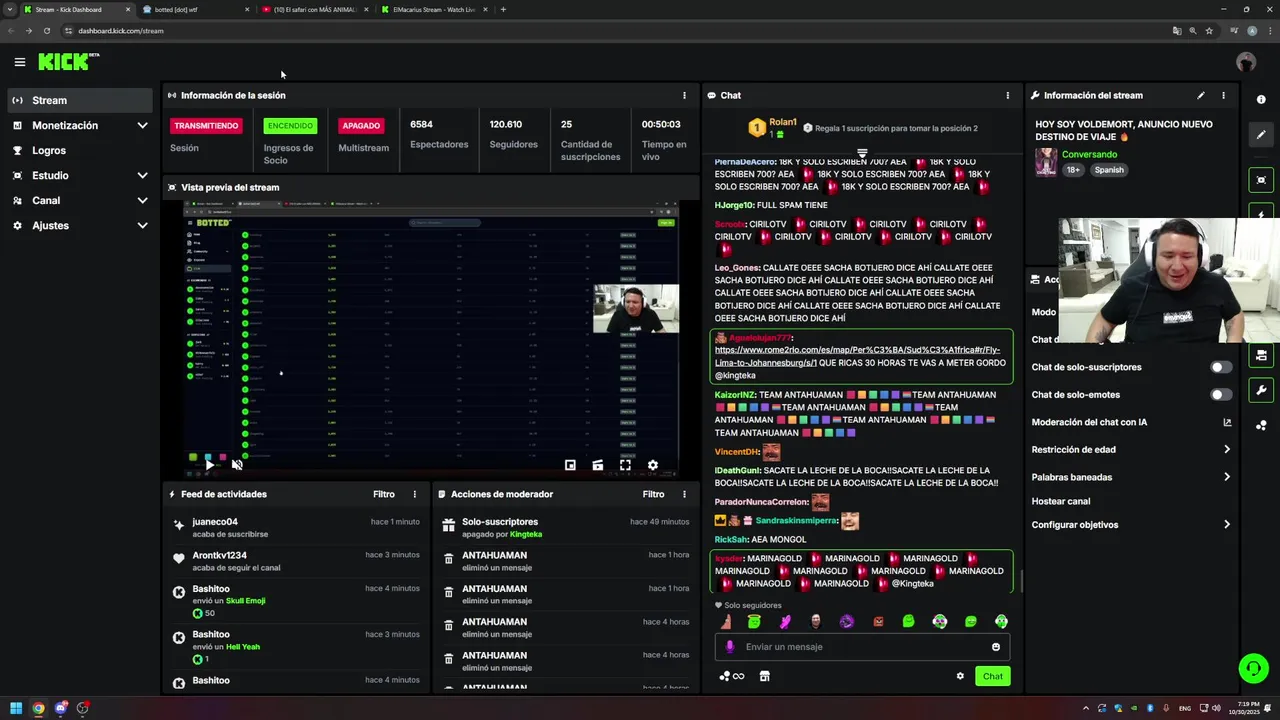Open Acciones de moderador options menu

(684, 494)
